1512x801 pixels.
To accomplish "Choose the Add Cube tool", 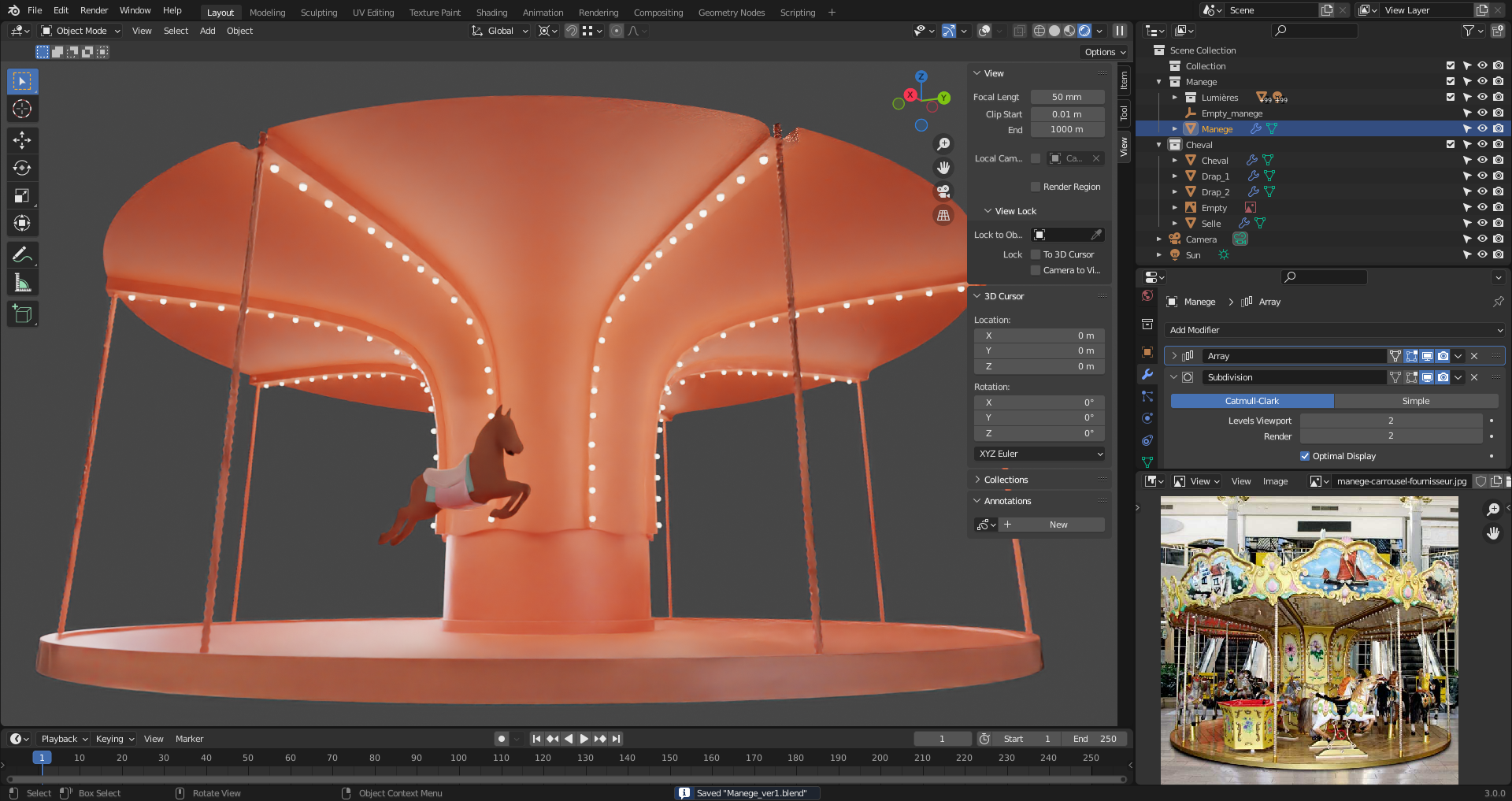I will pyautogui.click(x=22, y=314).
